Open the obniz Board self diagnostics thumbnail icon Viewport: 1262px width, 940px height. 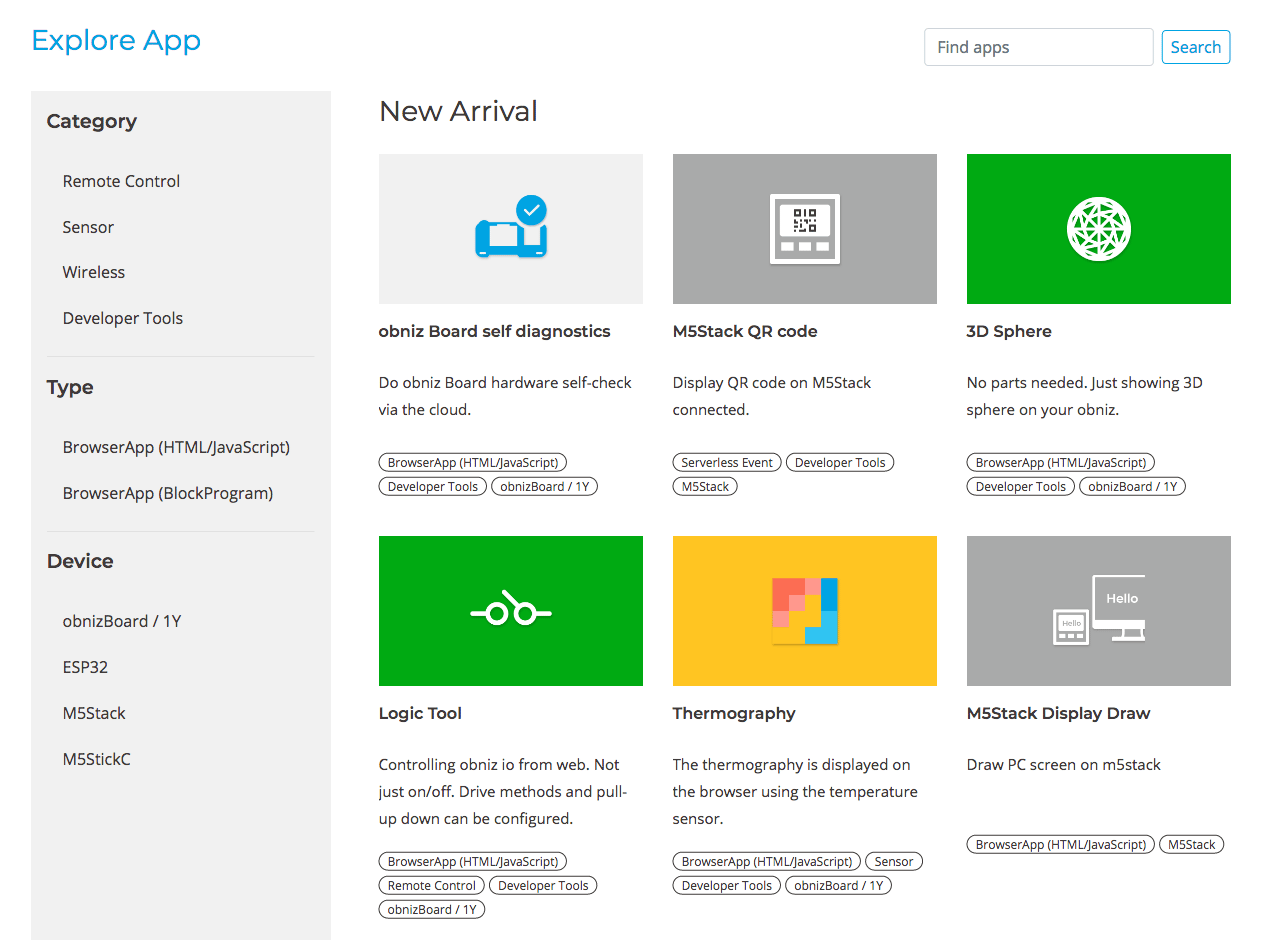(x=511, y=229)
